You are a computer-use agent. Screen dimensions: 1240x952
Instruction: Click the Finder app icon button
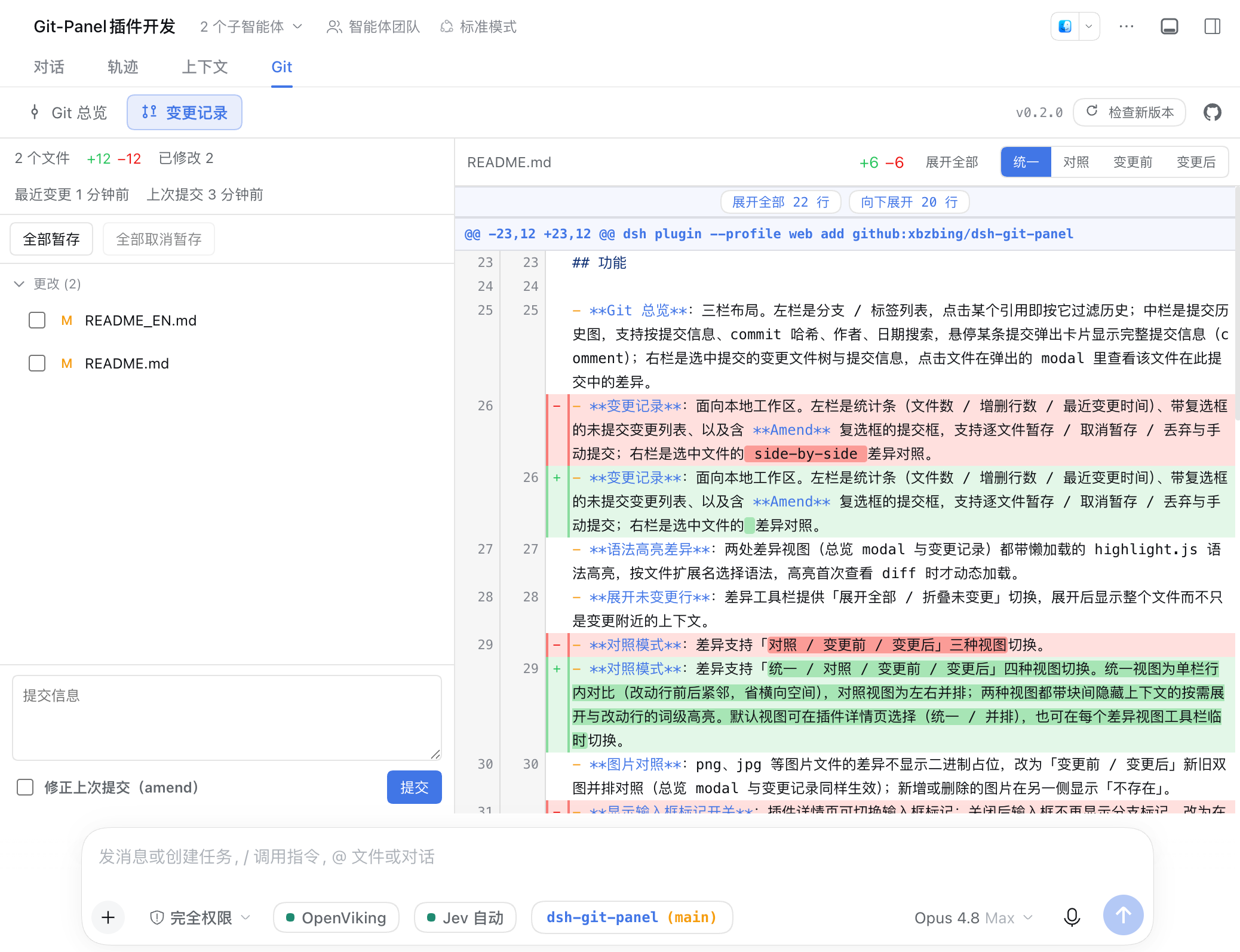(1065, 26)
